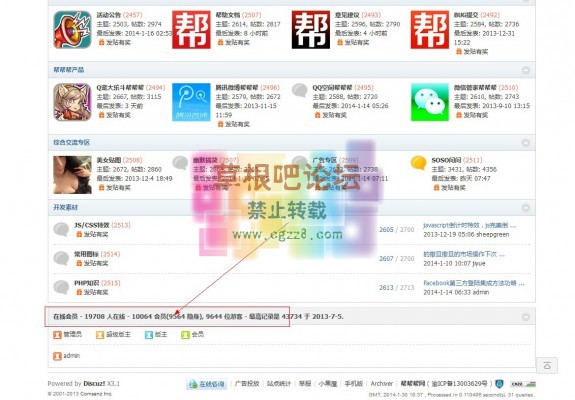Collapse the 综合交流专区 category section
Viewport: 575px width, 400px height.
point(525,143)
